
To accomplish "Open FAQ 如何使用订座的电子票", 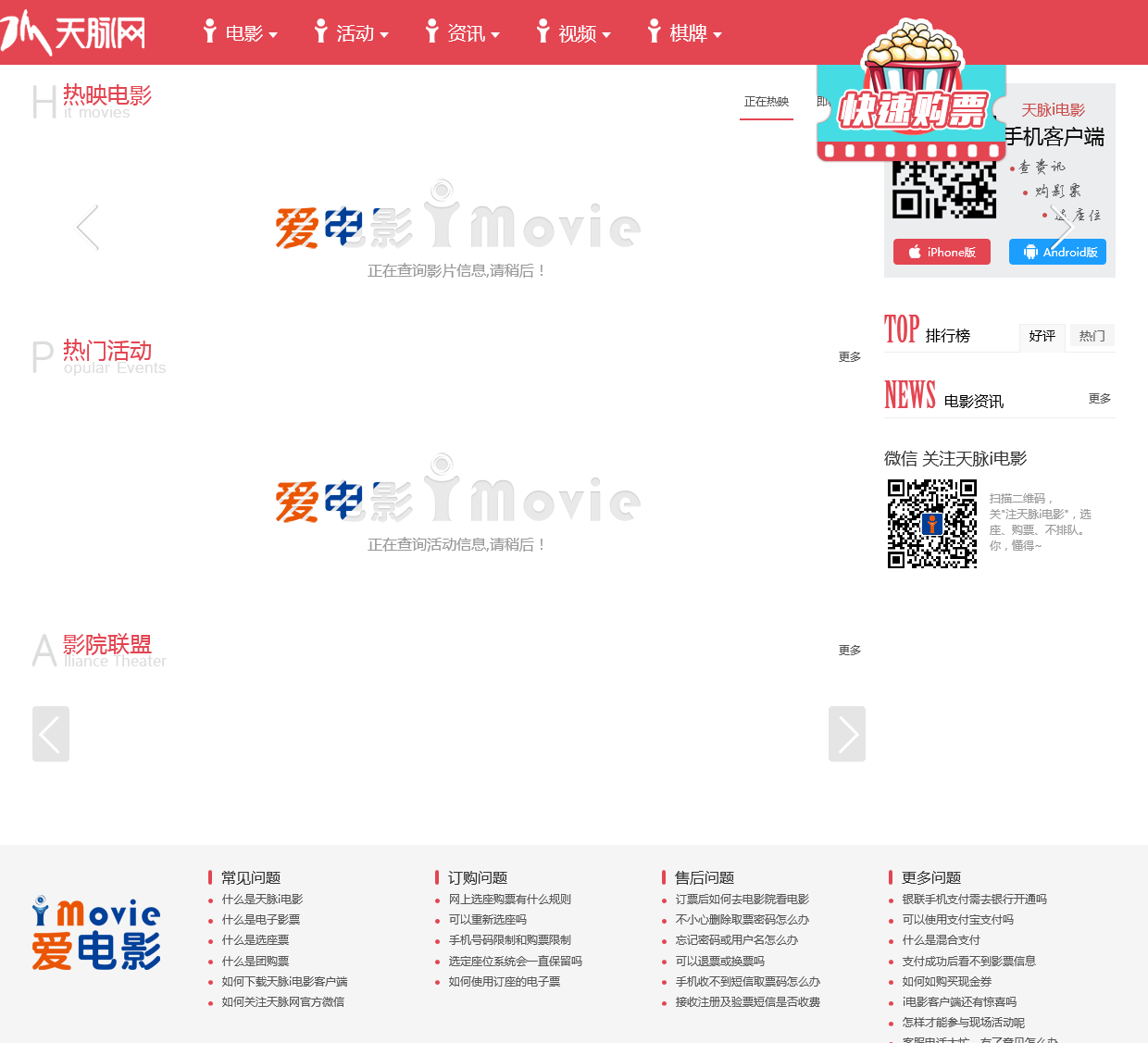I will [505, 982].
